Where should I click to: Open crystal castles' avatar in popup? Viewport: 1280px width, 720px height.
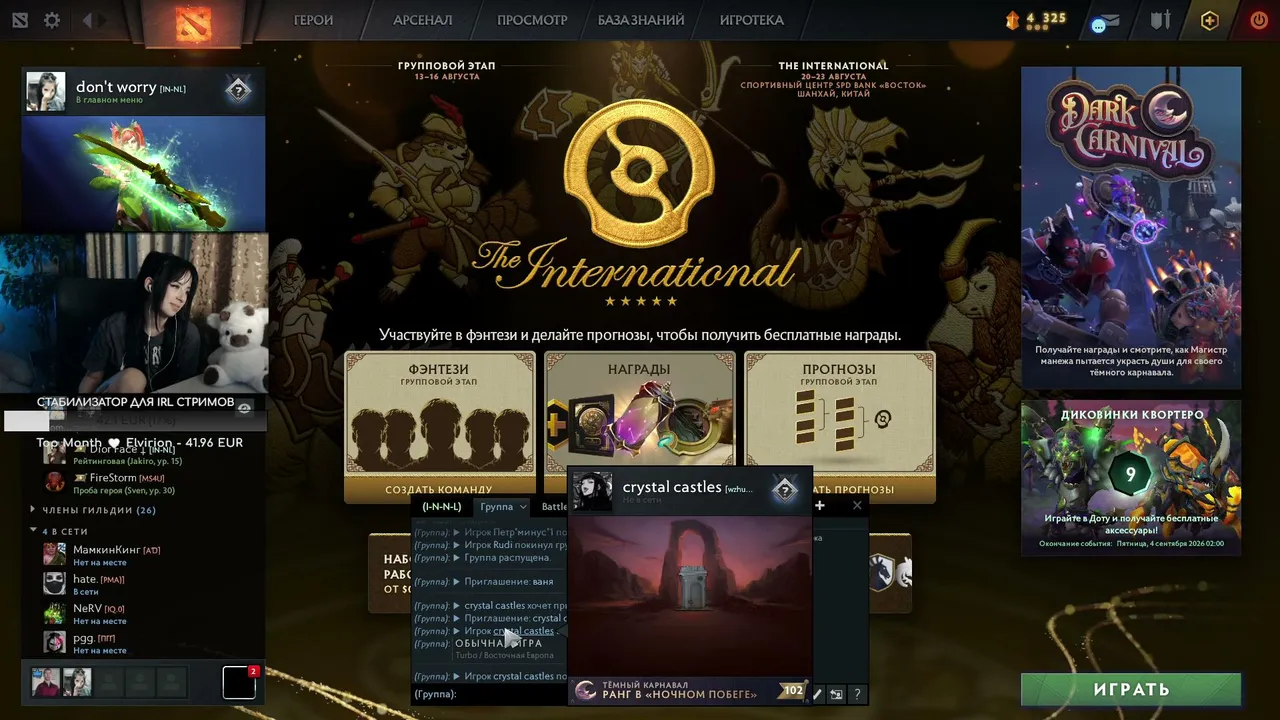click(x=592, y=490)
